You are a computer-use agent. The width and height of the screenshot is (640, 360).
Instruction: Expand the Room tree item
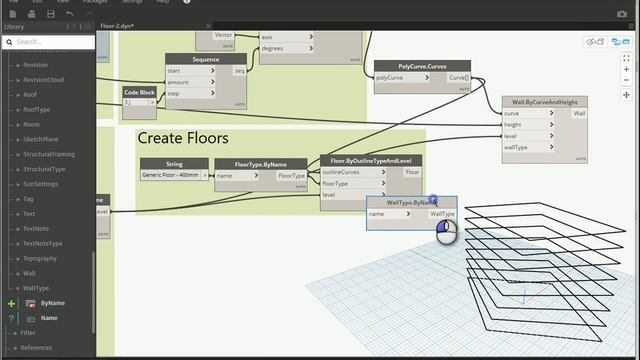pos(18,125)
